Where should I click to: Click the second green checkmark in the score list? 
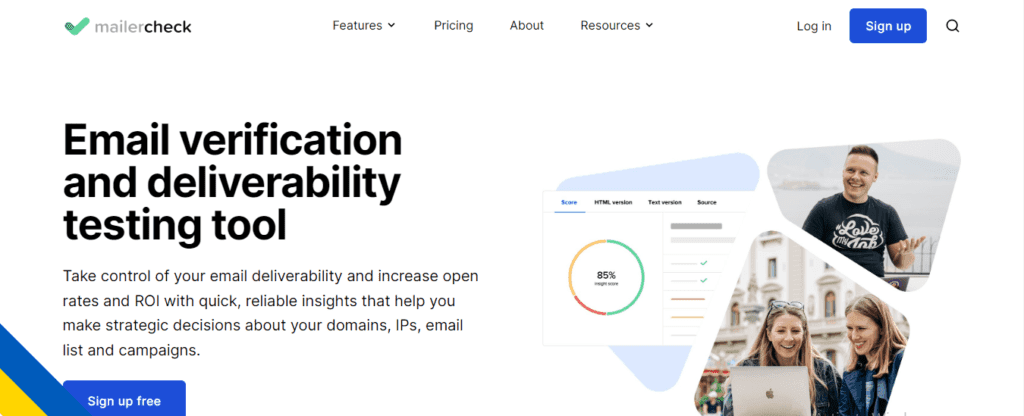coord(704,280)
